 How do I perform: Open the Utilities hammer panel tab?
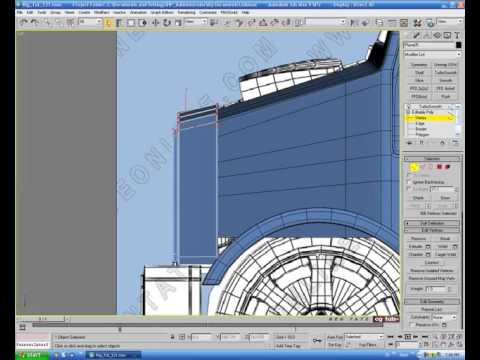457,35
